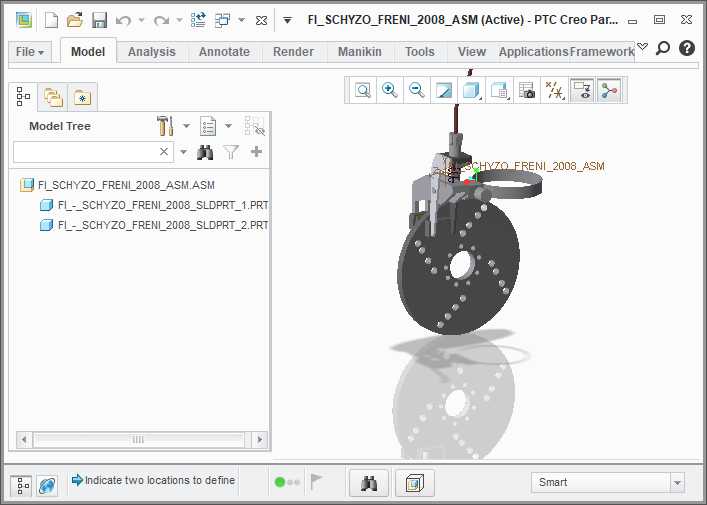
Task: Toggle the navigator pane with the status bar tree icon
Action: [22, 486]
